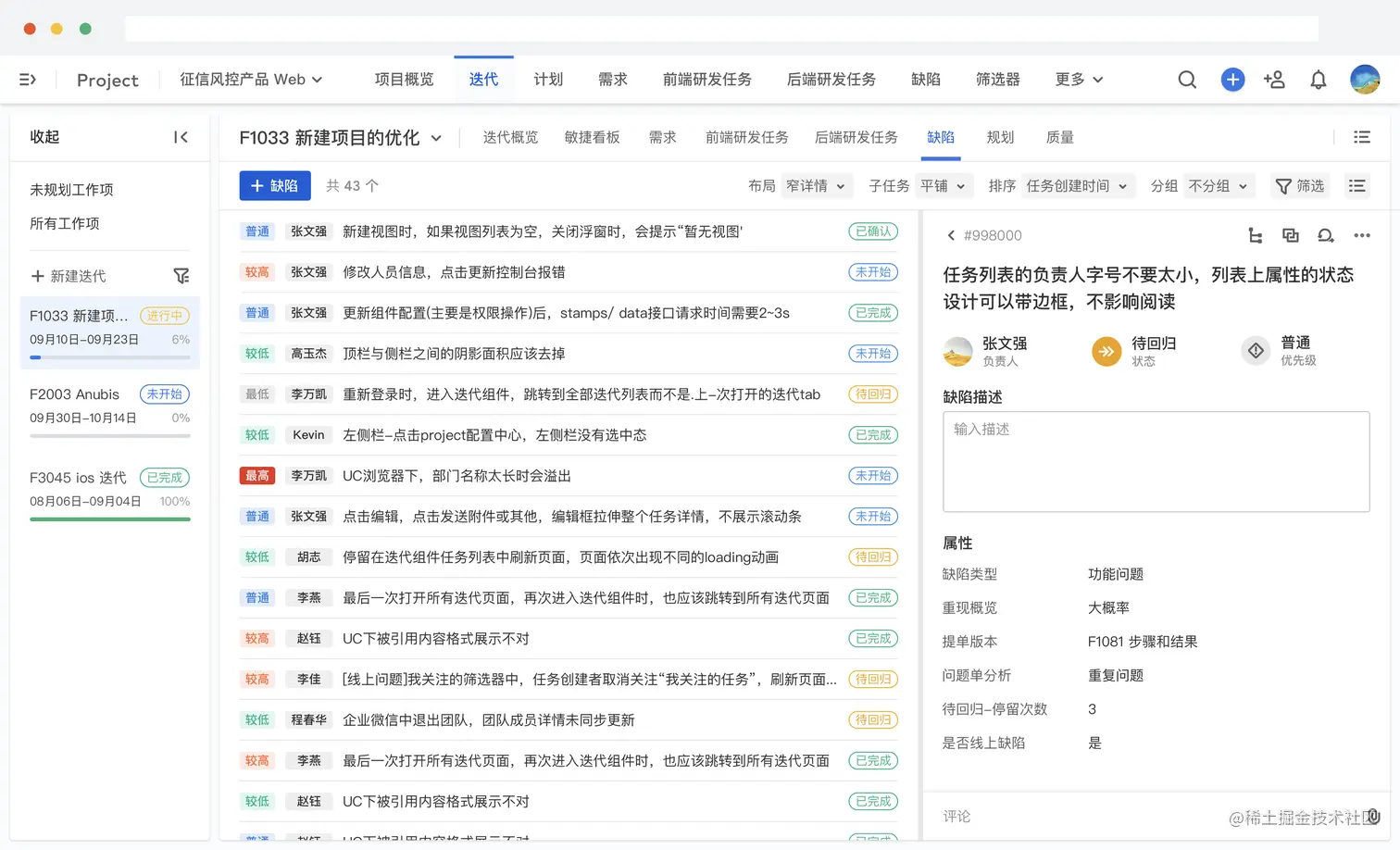The image size is (1400, 850).
Task: Open the user avatar menu
Action: (1365, 80)
